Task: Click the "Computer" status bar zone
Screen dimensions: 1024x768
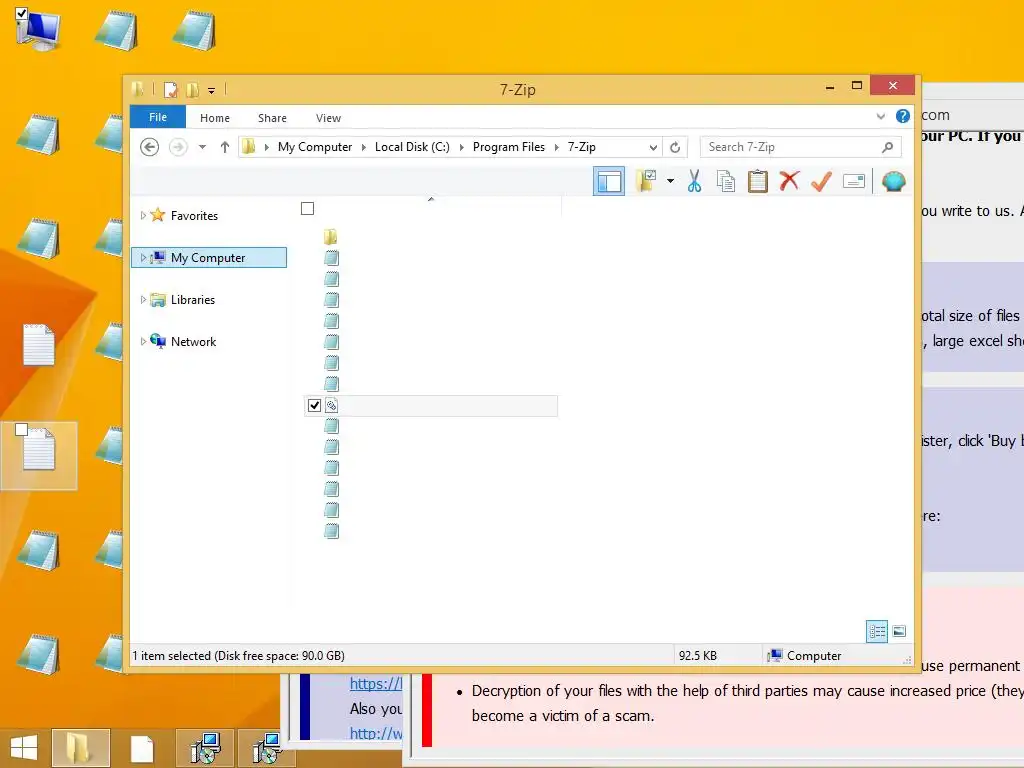Action: (x=805, y=656)
